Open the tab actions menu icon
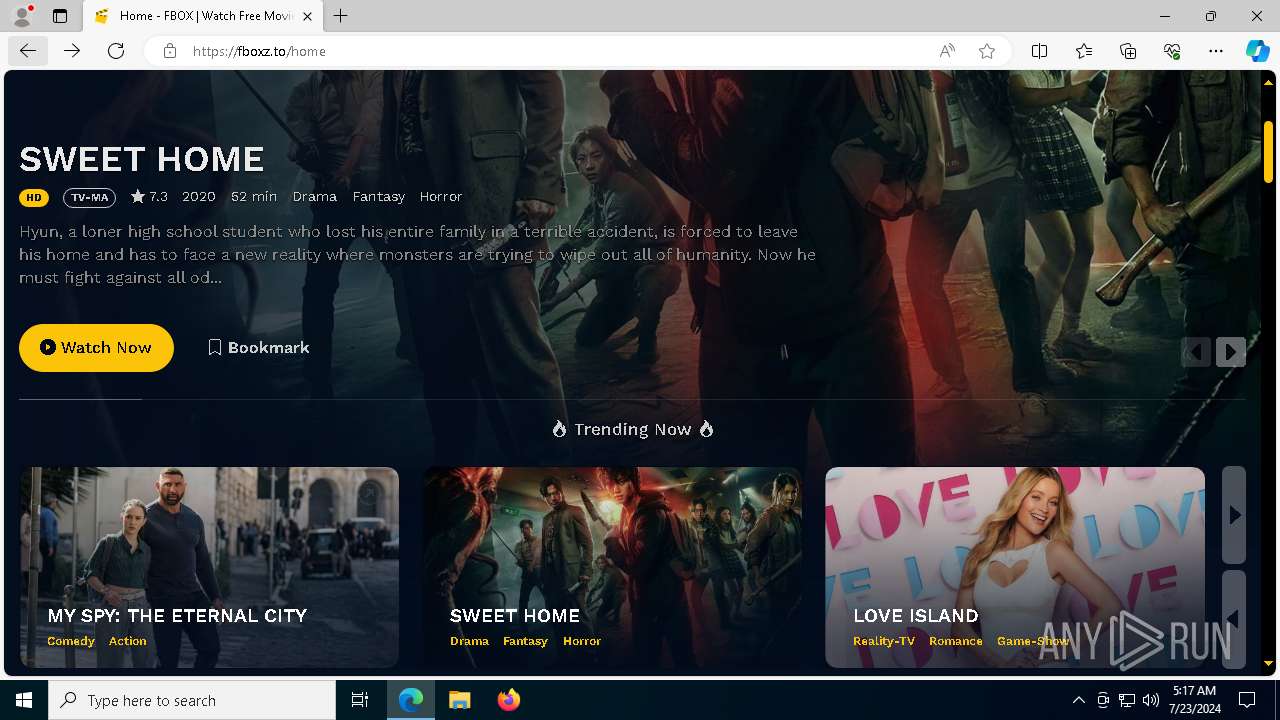Image resolution: width=1280 pixels, height=720 pixels. tap(60, 16)
